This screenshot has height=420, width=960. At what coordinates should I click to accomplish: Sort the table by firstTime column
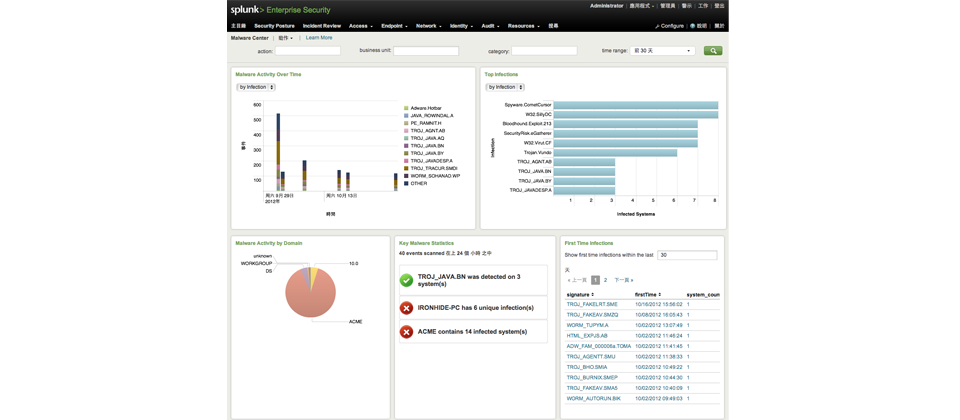(648, 294)
